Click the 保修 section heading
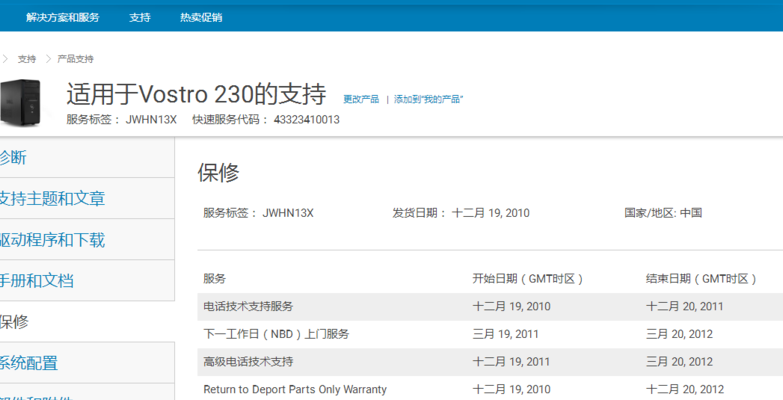The width and height of the screenshot is (783, 400). pos(219,173)
